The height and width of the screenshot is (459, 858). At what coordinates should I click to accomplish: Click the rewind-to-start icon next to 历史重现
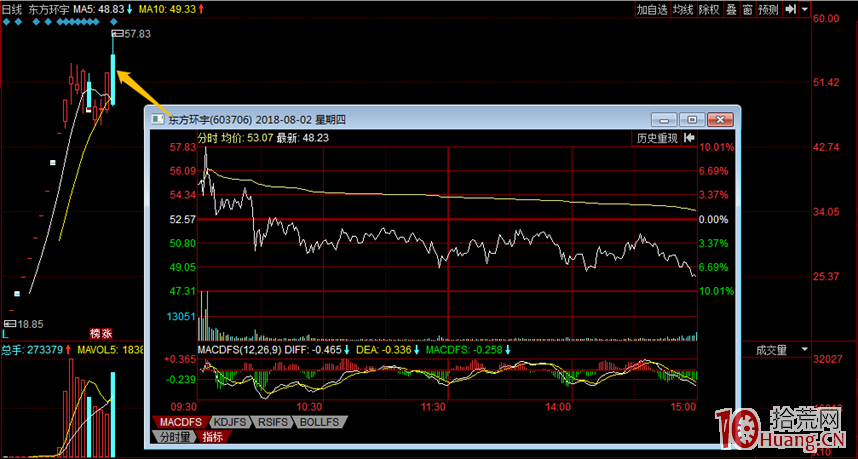coord(689,138)
